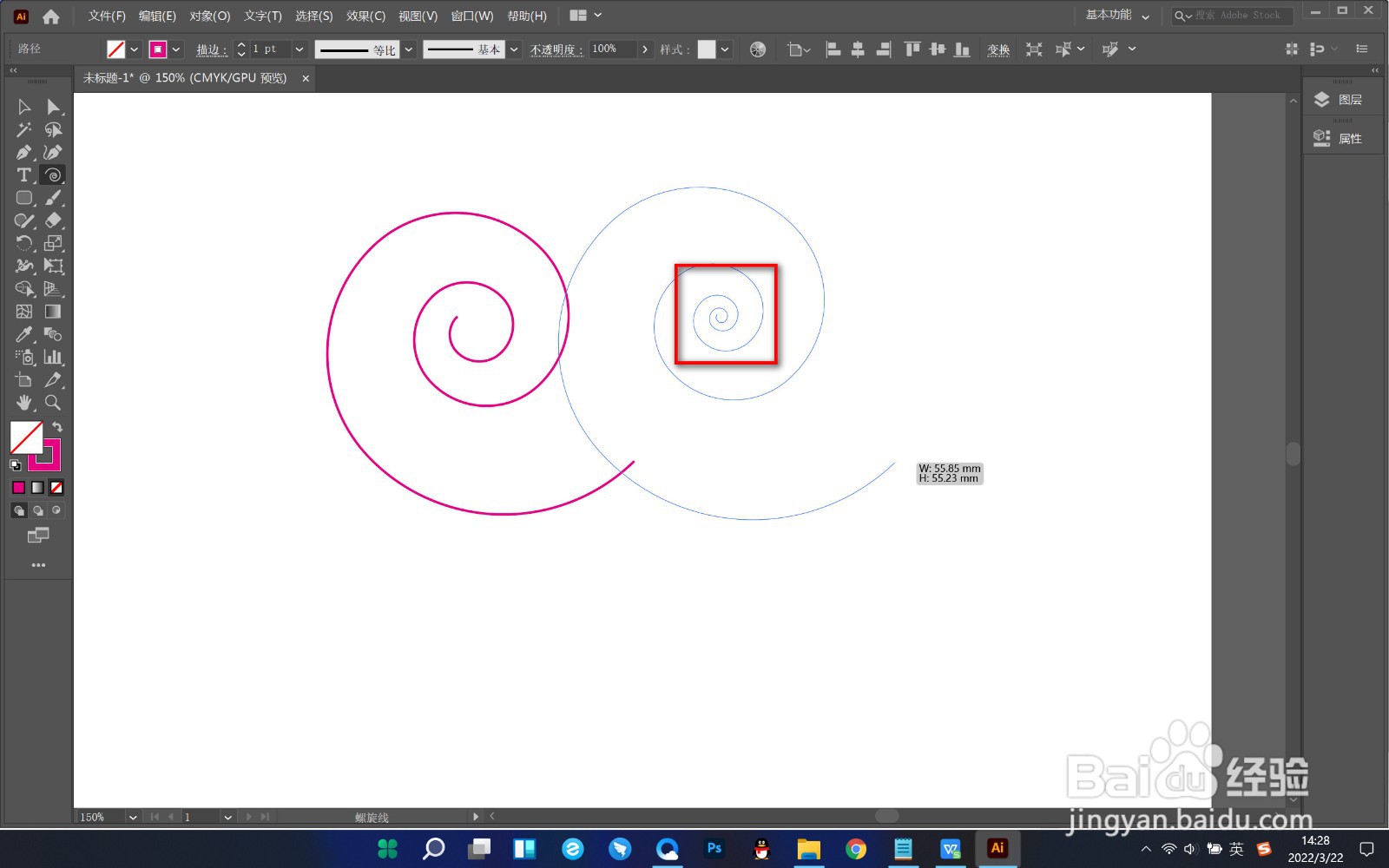Open the 文件(F) menu
This screenshot has height=868, width=1389.
point(107,16)
